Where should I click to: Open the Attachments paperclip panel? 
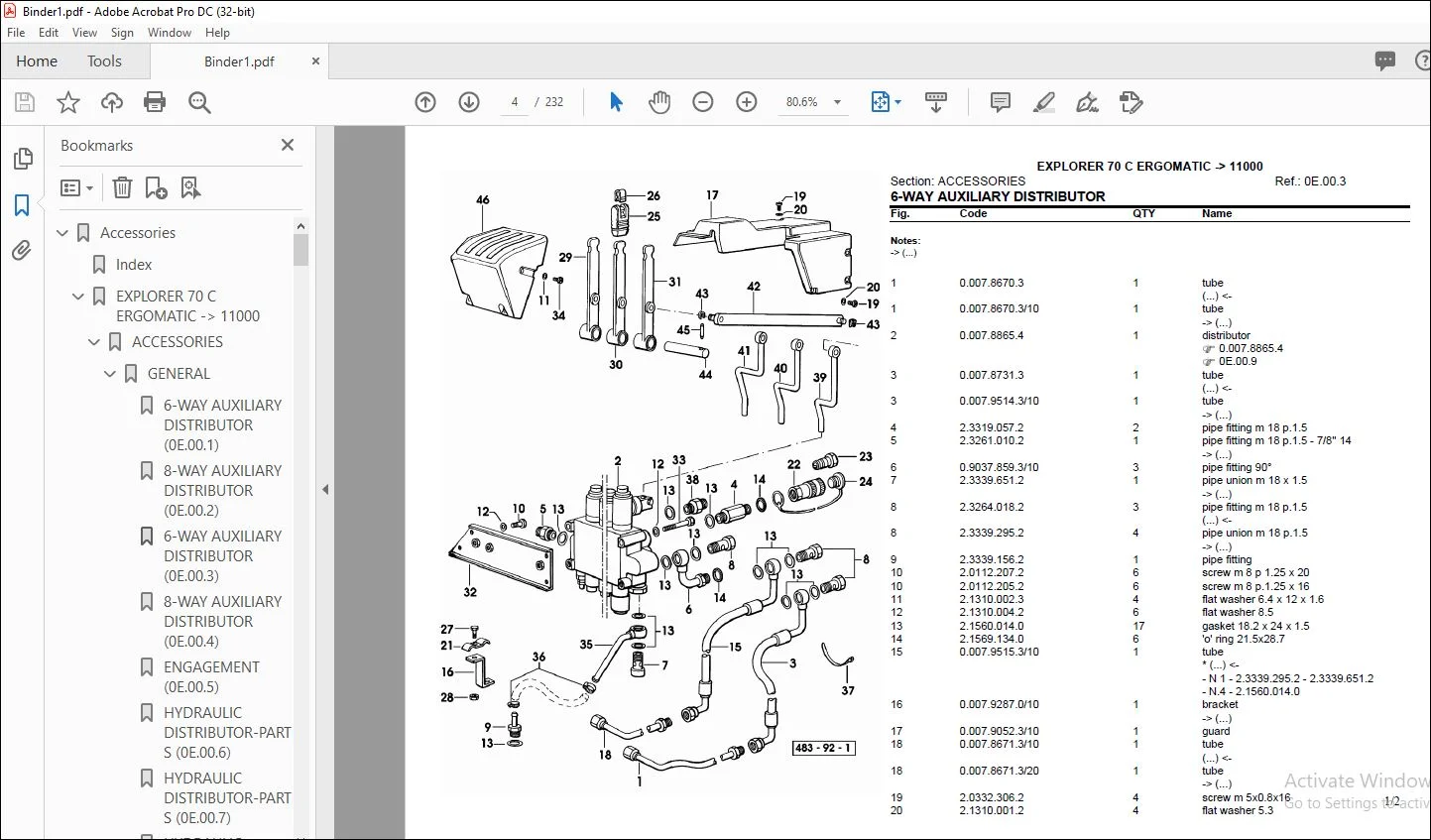(x=22, y=251)
